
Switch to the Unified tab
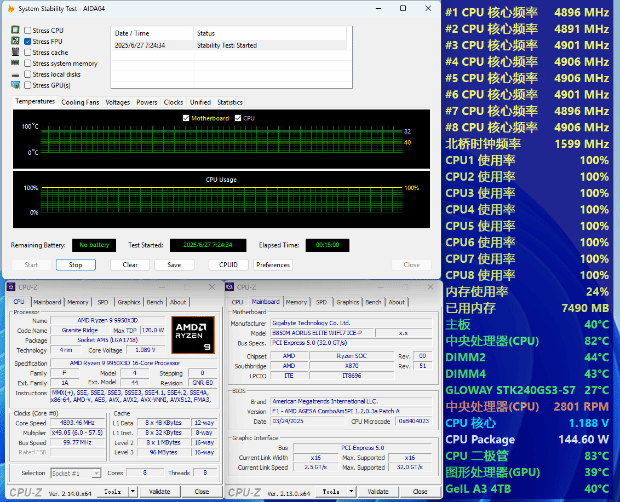tap(200, 102)
